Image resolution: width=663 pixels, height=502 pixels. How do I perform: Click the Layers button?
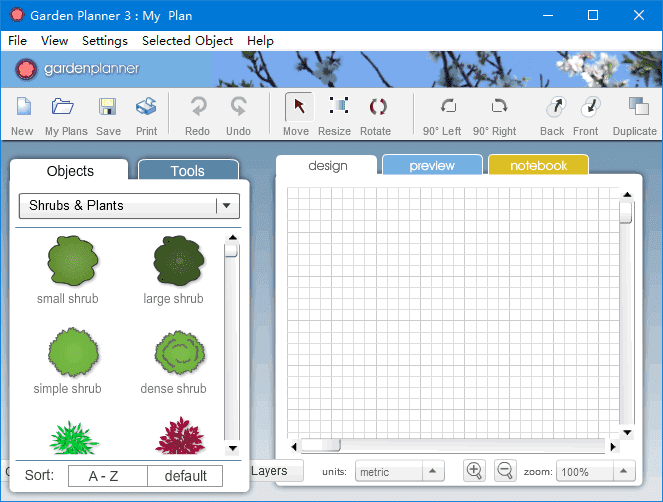tap(269, 471)
